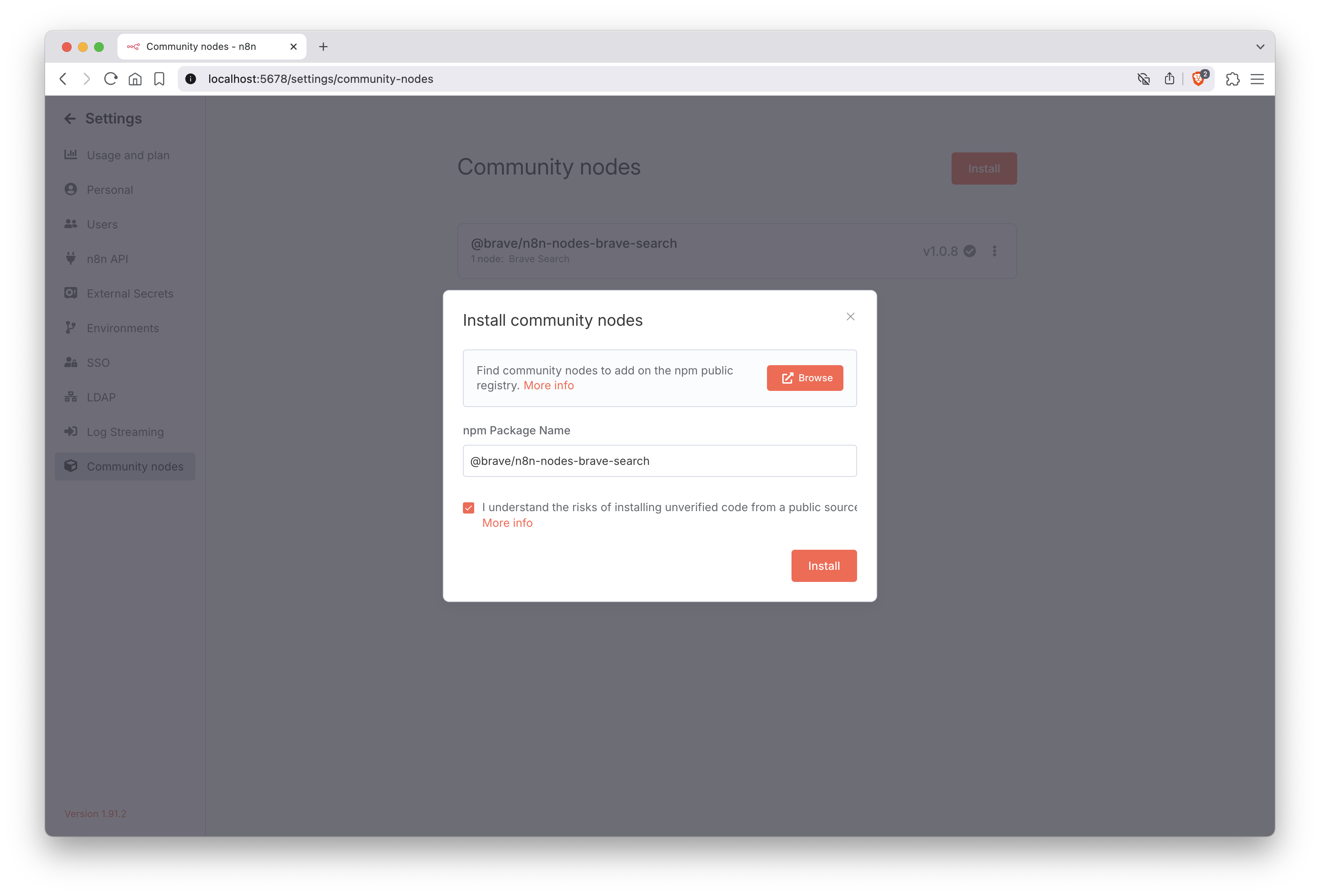Open a new browser tab
Viewport: 1320px width, 896px height.
click(323, 47)
